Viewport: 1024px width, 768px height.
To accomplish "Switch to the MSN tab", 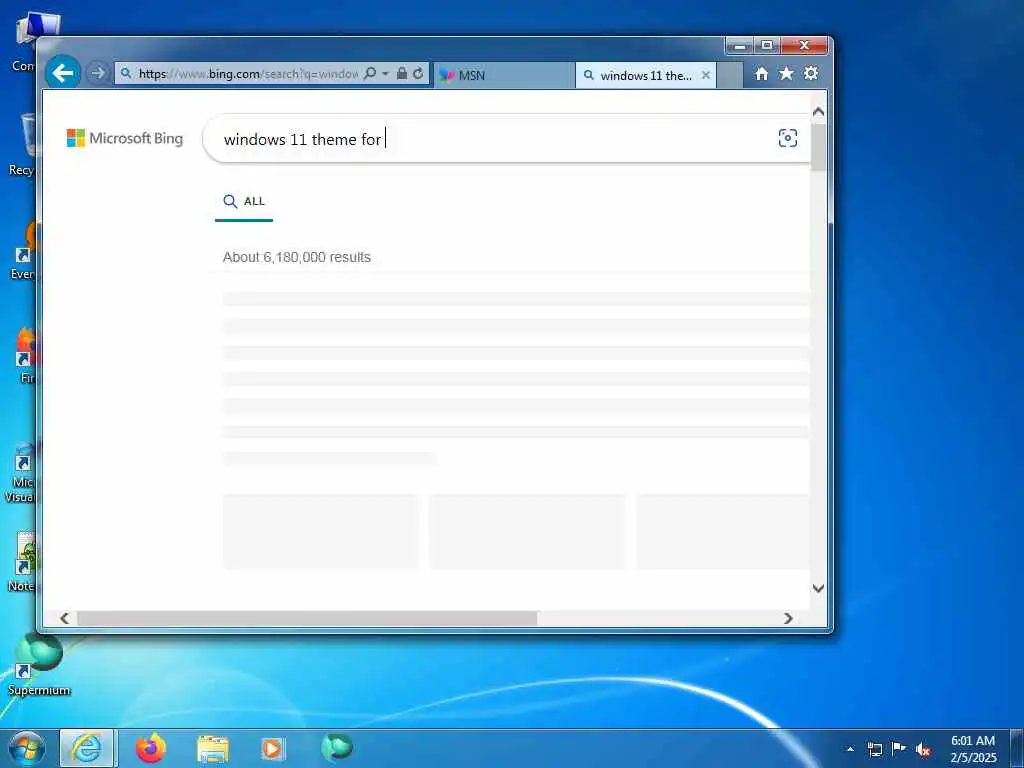I will coord(504,75).
